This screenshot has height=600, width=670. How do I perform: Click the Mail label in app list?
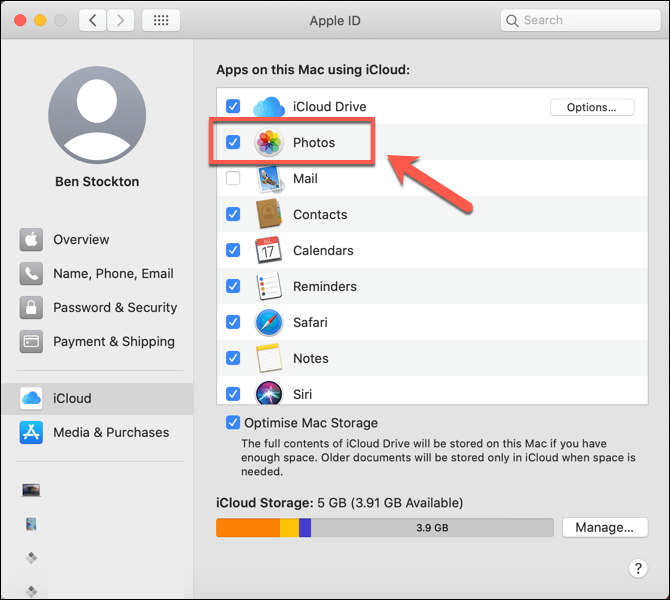point(305,179)
